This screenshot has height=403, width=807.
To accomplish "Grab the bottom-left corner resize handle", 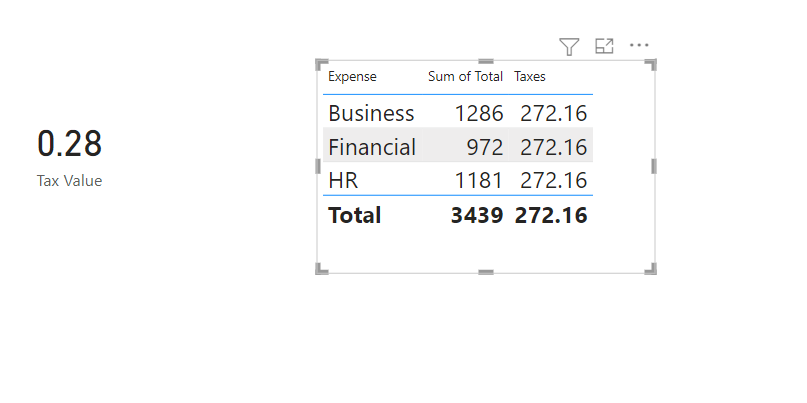I will (x=321, y=269).
